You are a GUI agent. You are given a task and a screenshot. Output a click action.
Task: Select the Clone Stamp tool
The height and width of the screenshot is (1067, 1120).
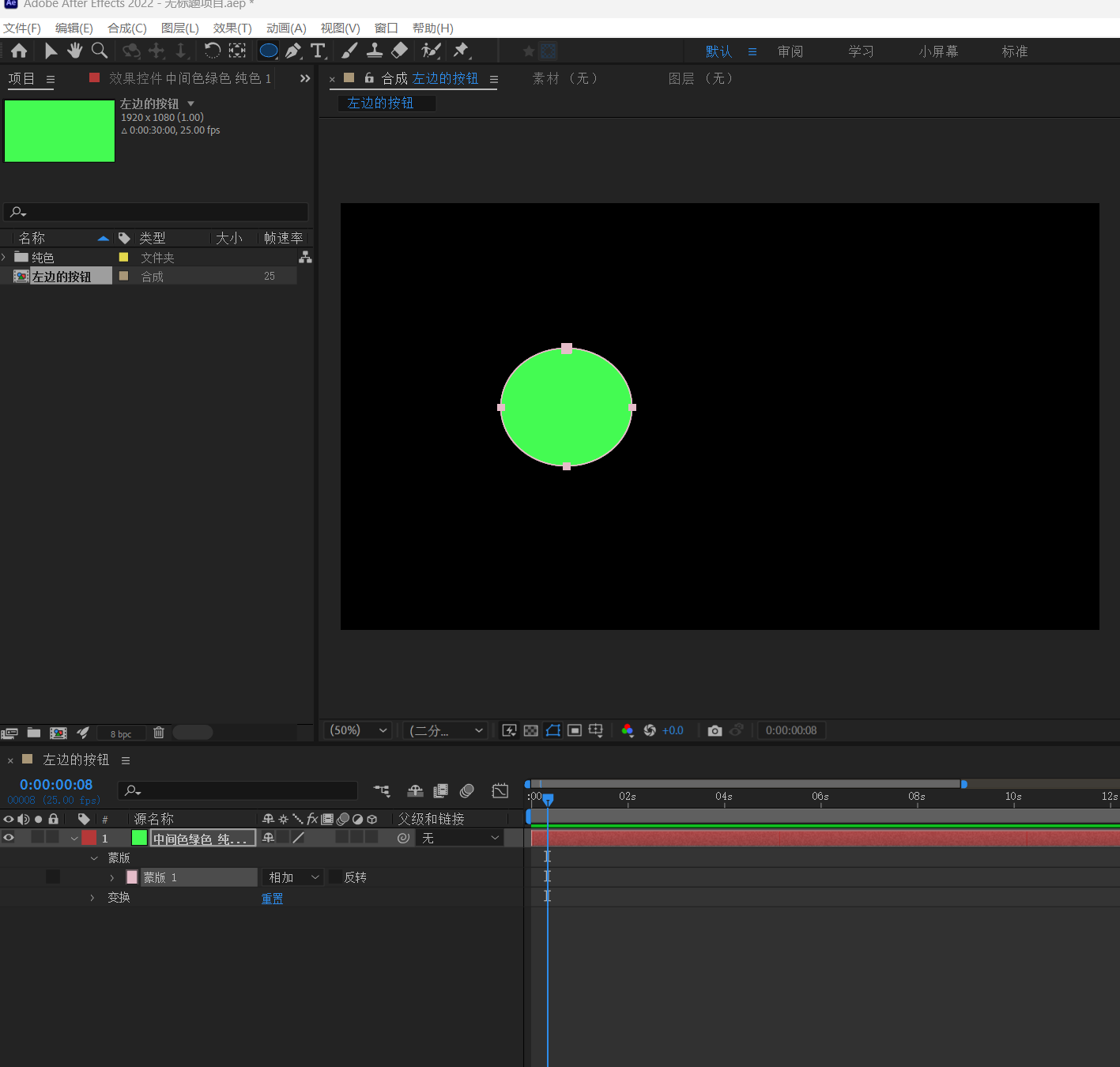(x=375, y=51)
